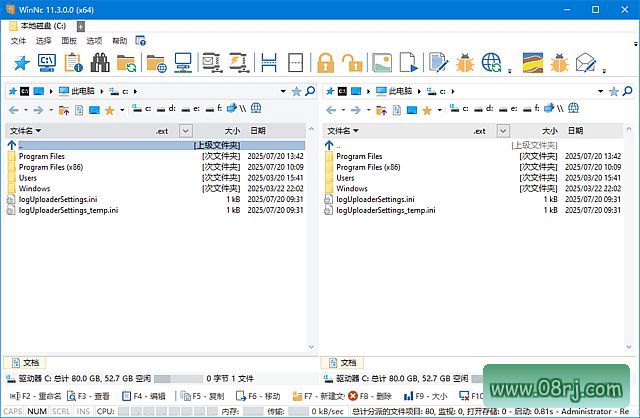This screenshot has height=418, width=640.
Task: Select the left panel 文档 tab
Action: (26, 362)
